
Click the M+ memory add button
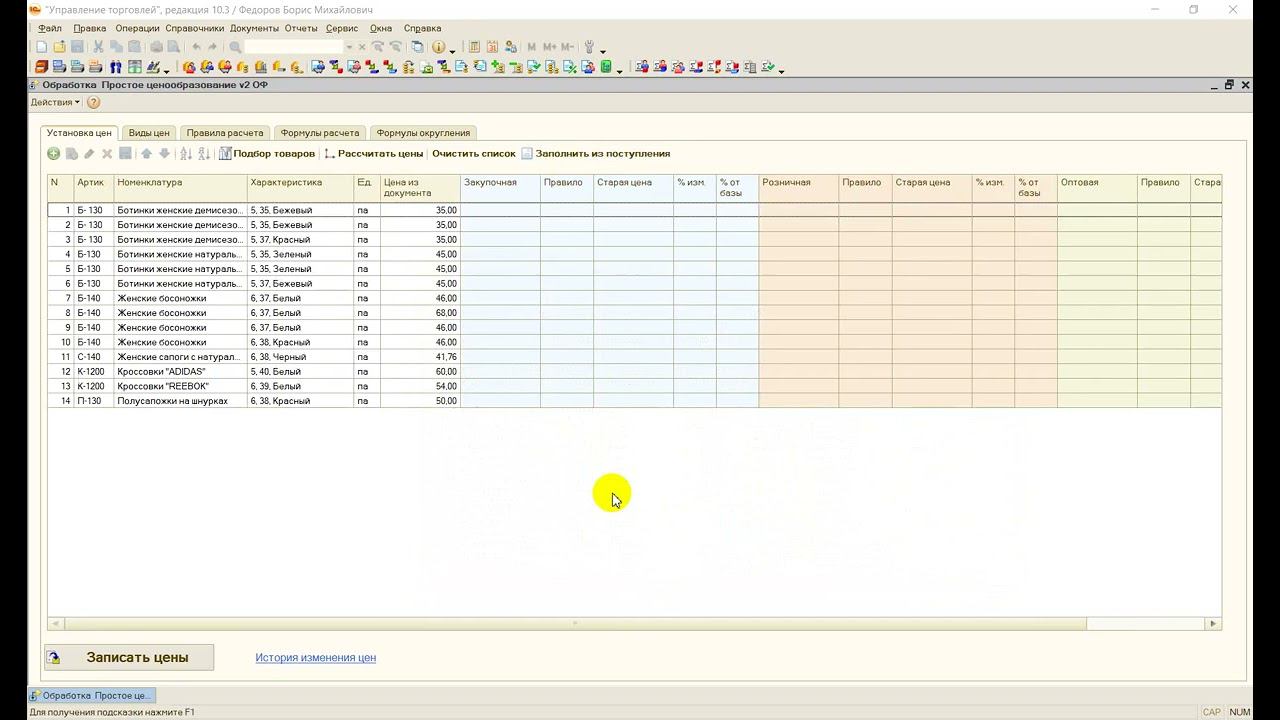549,47
